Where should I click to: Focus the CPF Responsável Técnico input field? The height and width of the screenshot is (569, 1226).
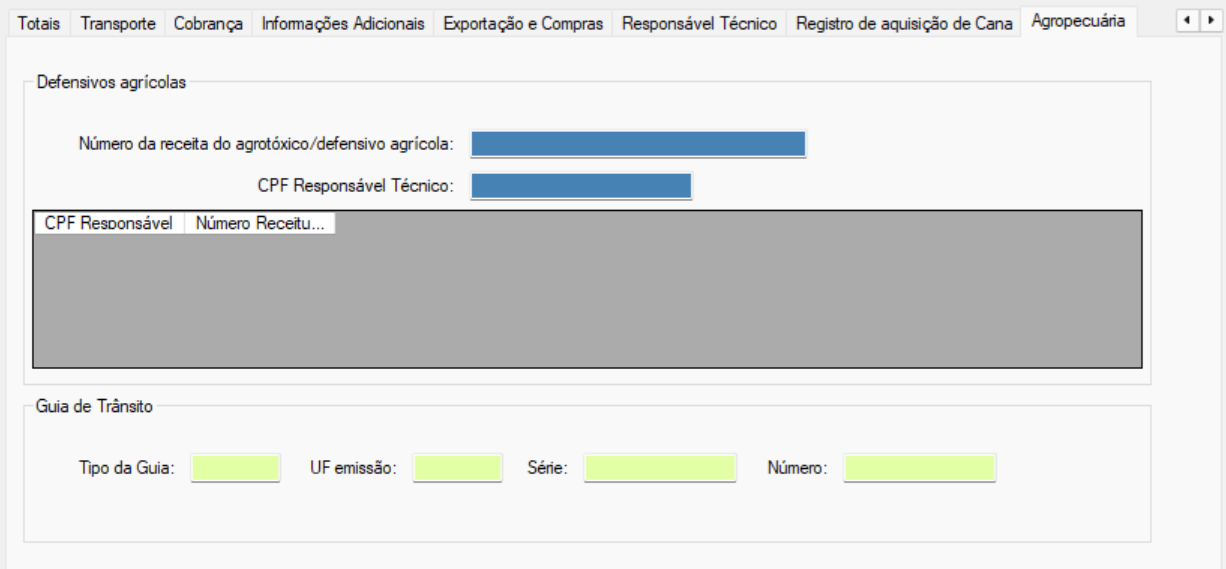[x=581, y=186]
